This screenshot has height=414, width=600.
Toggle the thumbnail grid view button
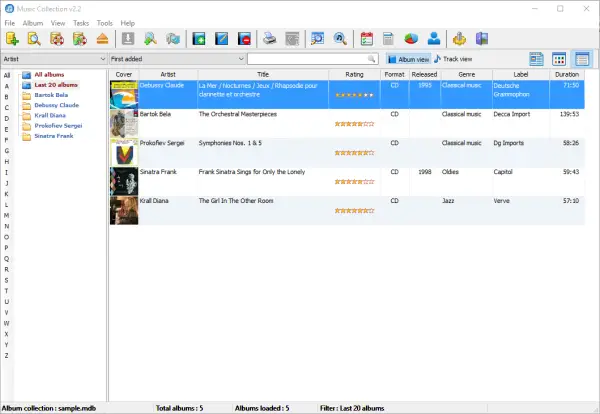(560, 60)
